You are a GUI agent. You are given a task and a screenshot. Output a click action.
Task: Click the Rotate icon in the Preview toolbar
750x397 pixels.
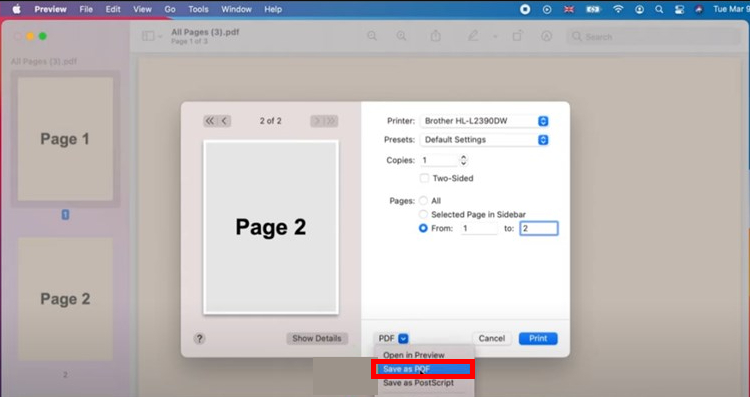pyautogui.click(x=517, y=36)
